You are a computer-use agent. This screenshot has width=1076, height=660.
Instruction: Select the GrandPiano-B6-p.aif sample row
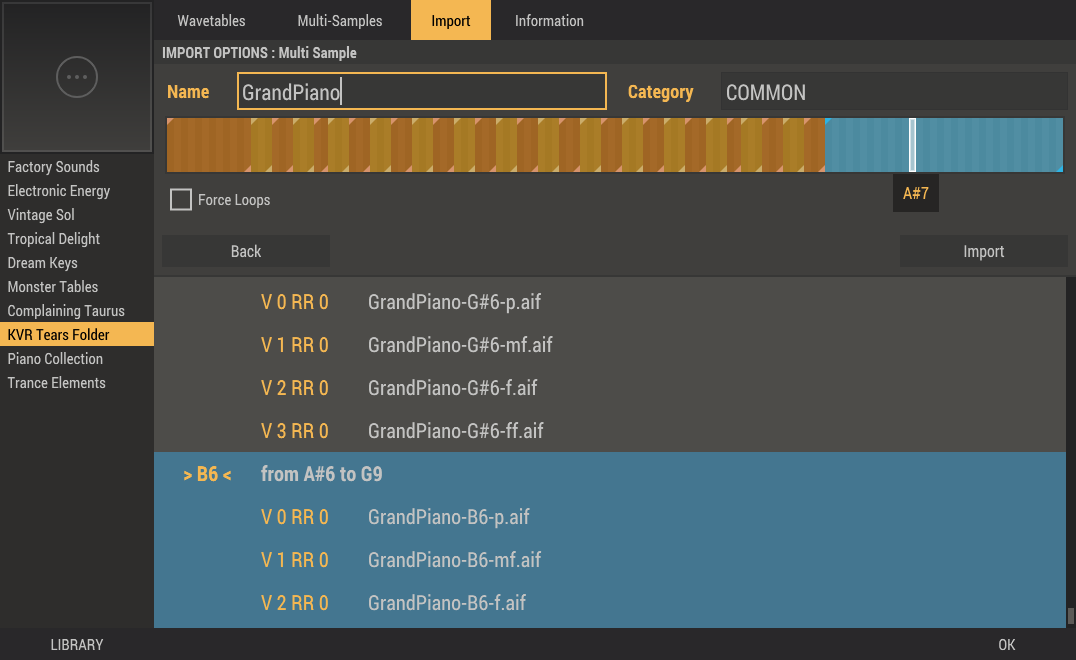(448, 517)
